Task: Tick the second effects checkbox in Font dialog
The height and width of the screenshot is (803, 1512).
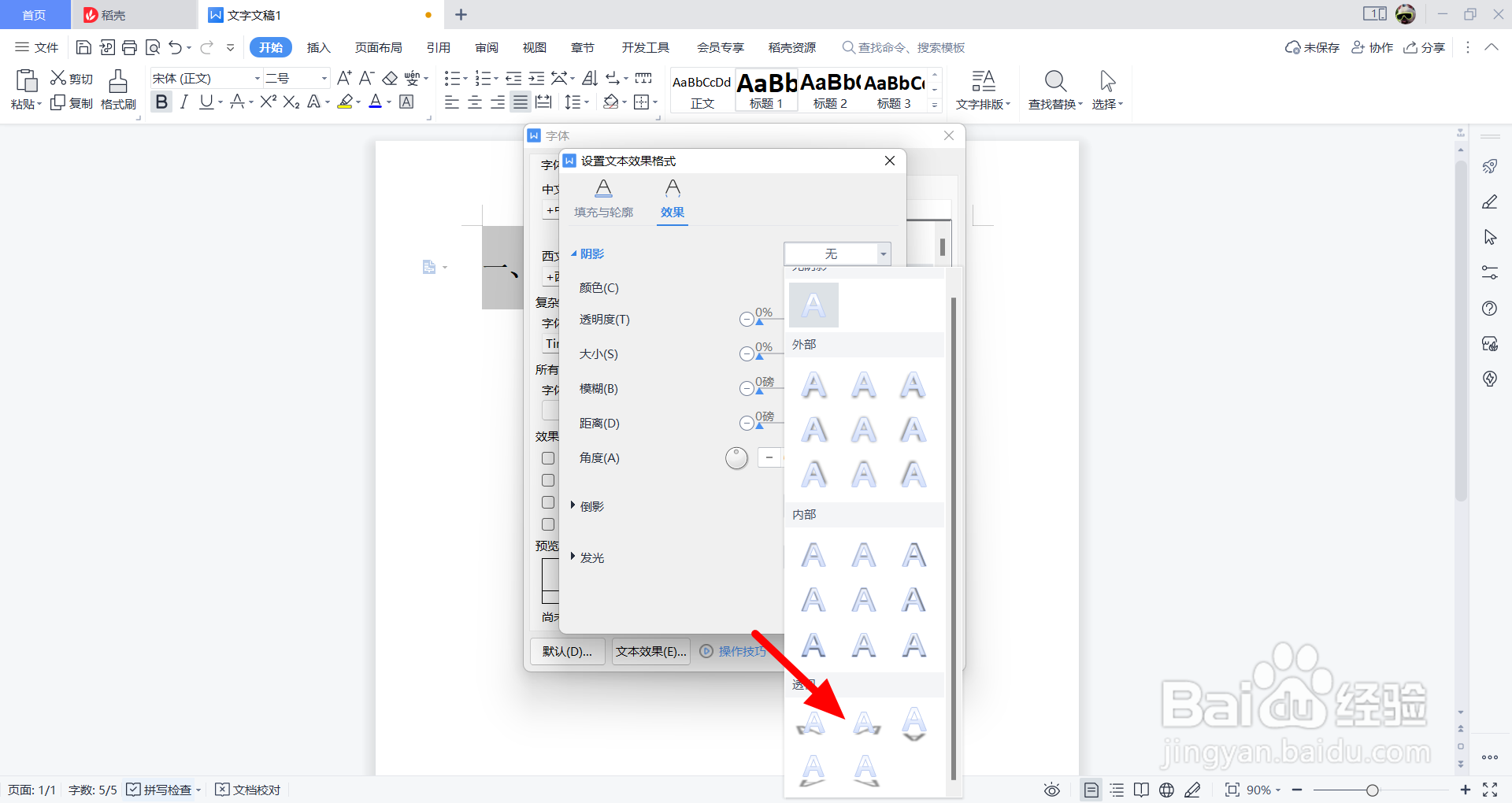Action: point(548,480)
